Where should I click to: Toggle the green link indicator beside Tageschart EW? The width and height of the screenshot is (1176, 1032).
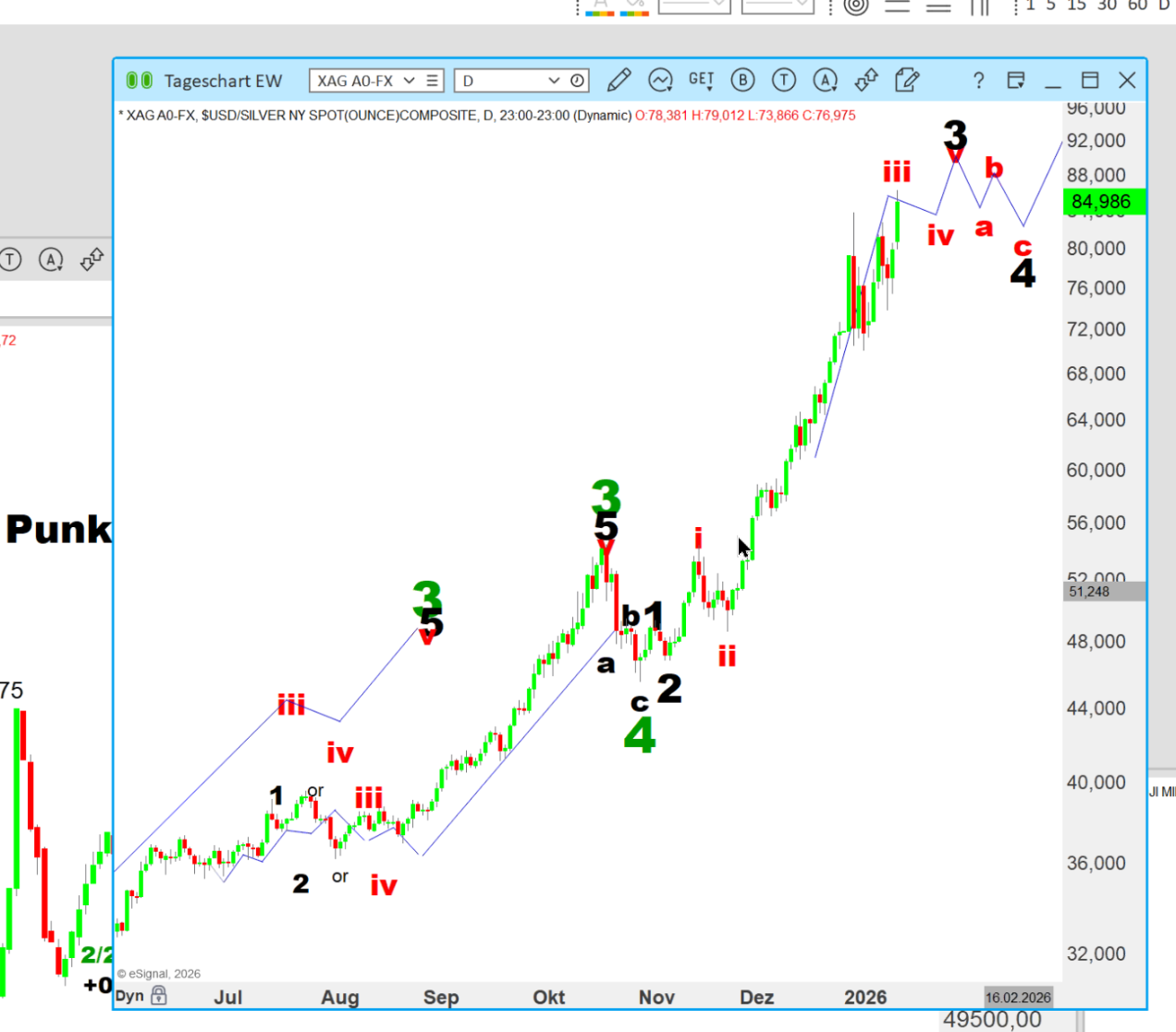coord(139,80)
